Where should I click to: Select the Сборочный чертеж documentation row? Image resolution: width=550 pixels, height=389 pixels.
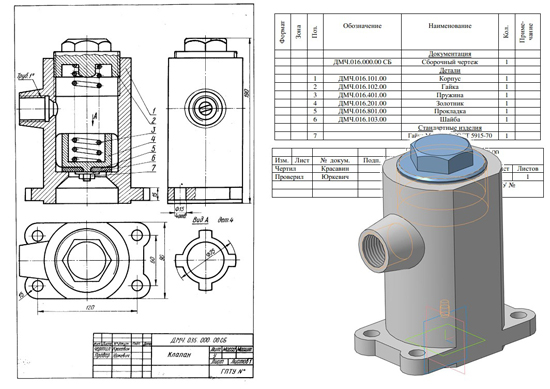(x=407, y=62)
